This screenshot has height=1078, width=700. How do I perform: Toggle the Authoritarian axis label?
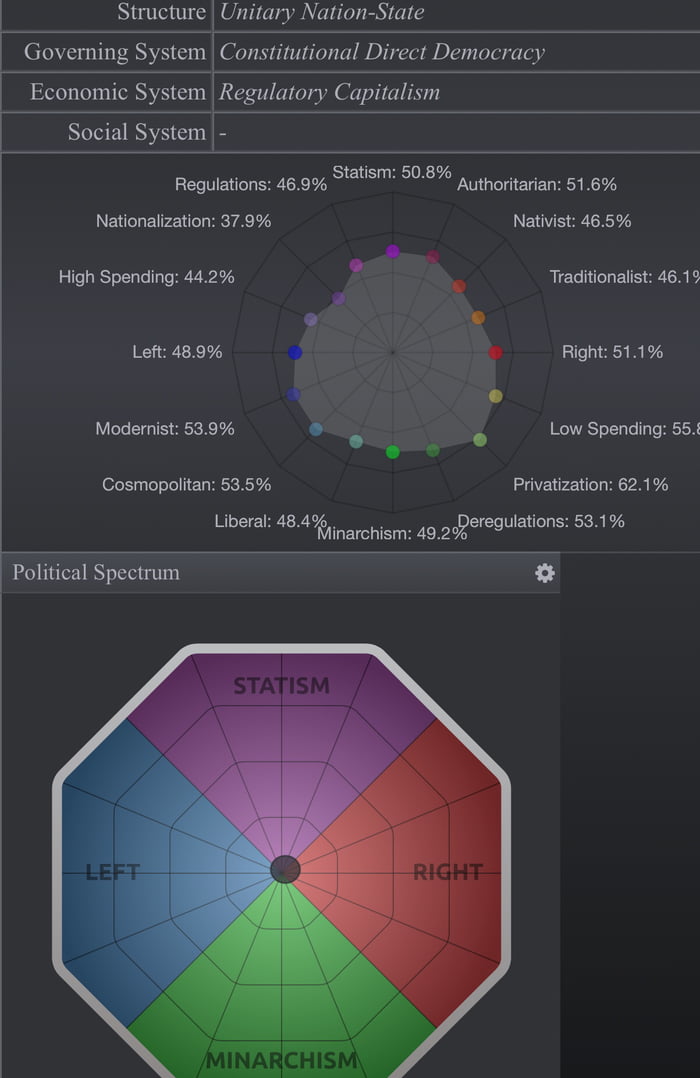536,184
